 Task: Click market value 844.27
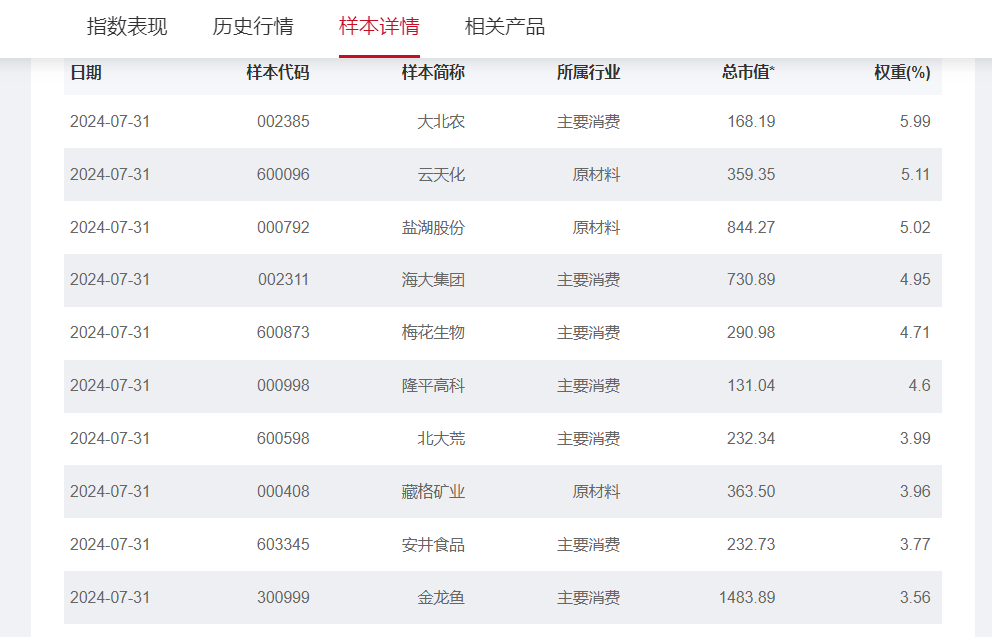tap(751, 228)
